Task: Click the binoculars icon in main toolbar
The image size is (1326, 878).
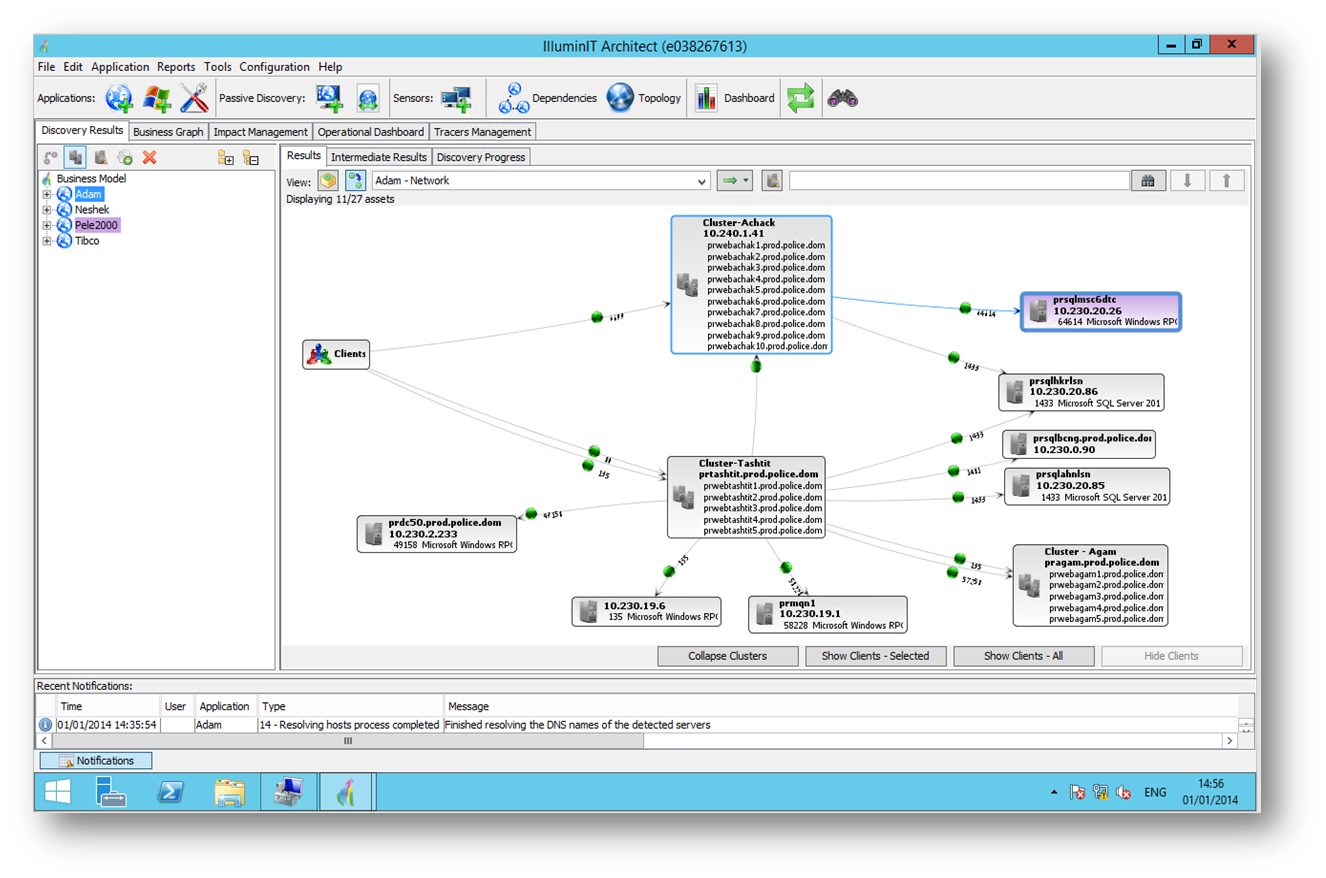Action: (842, 98)
